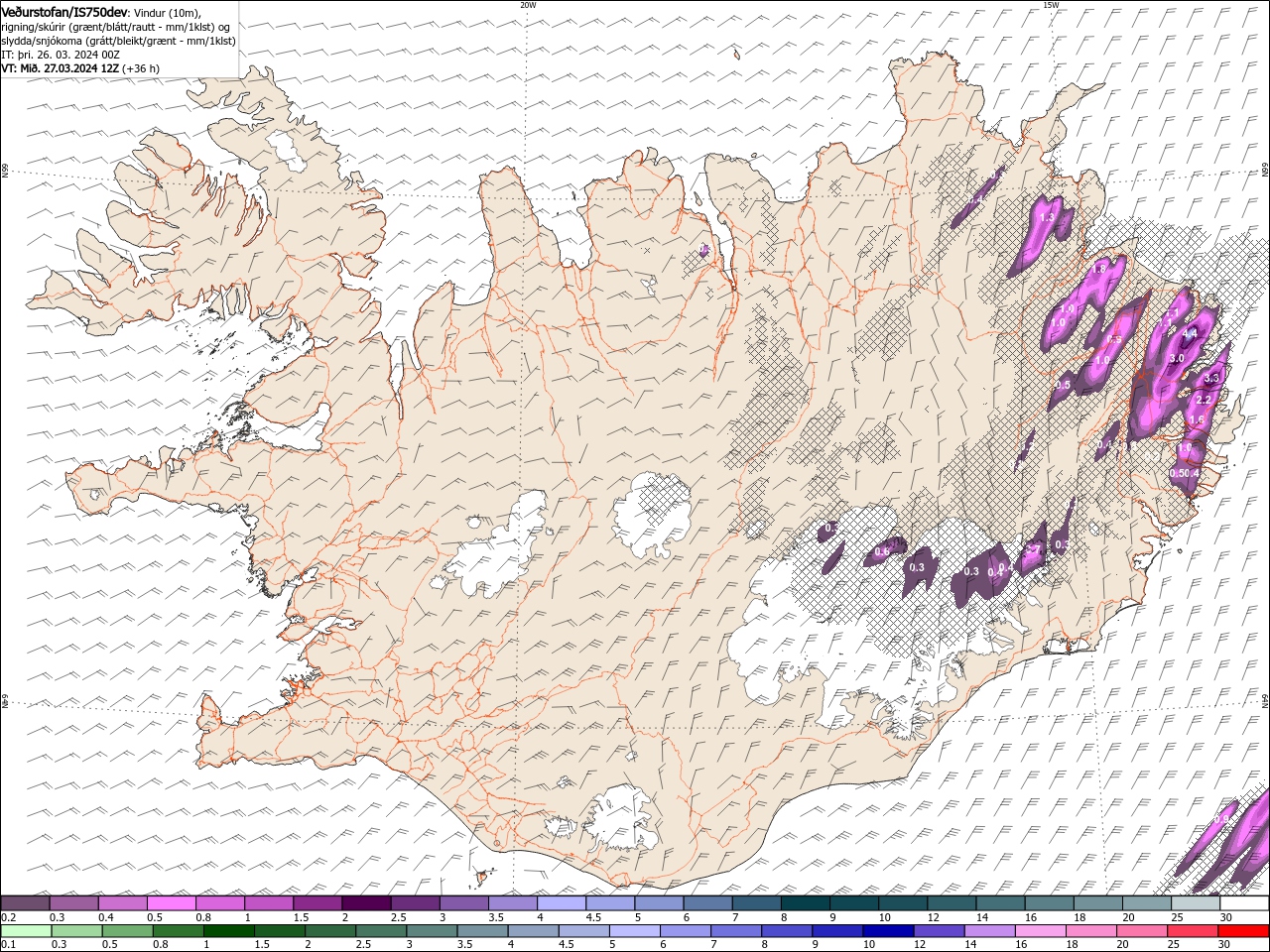Click the palest green 0.1 swatch in bottom legend
The width and height of the screenshot is (1270, 952).
26,931
